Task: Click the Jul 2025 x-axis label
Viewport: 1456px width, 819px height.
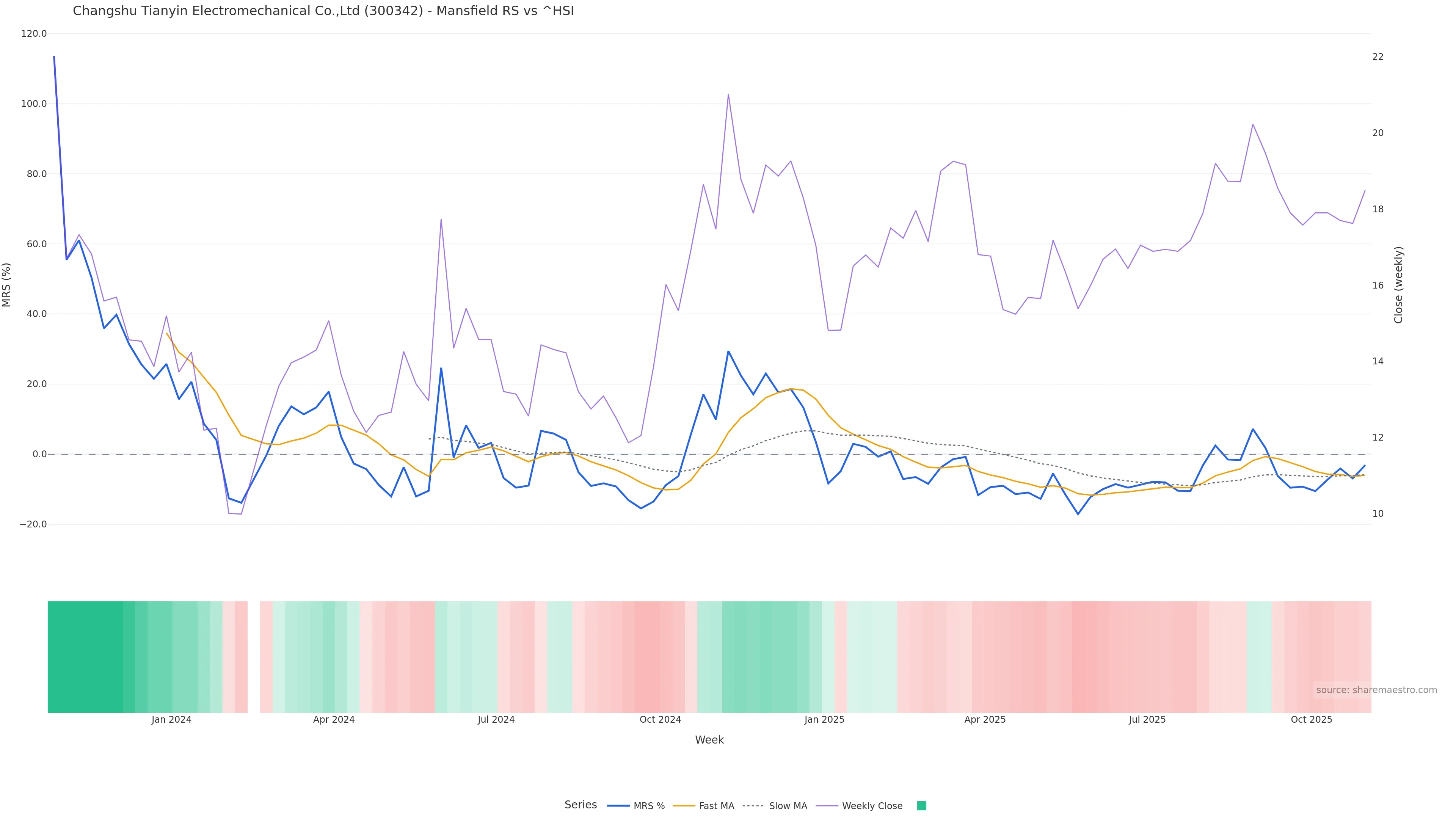Action: [x=1147, y=720]
